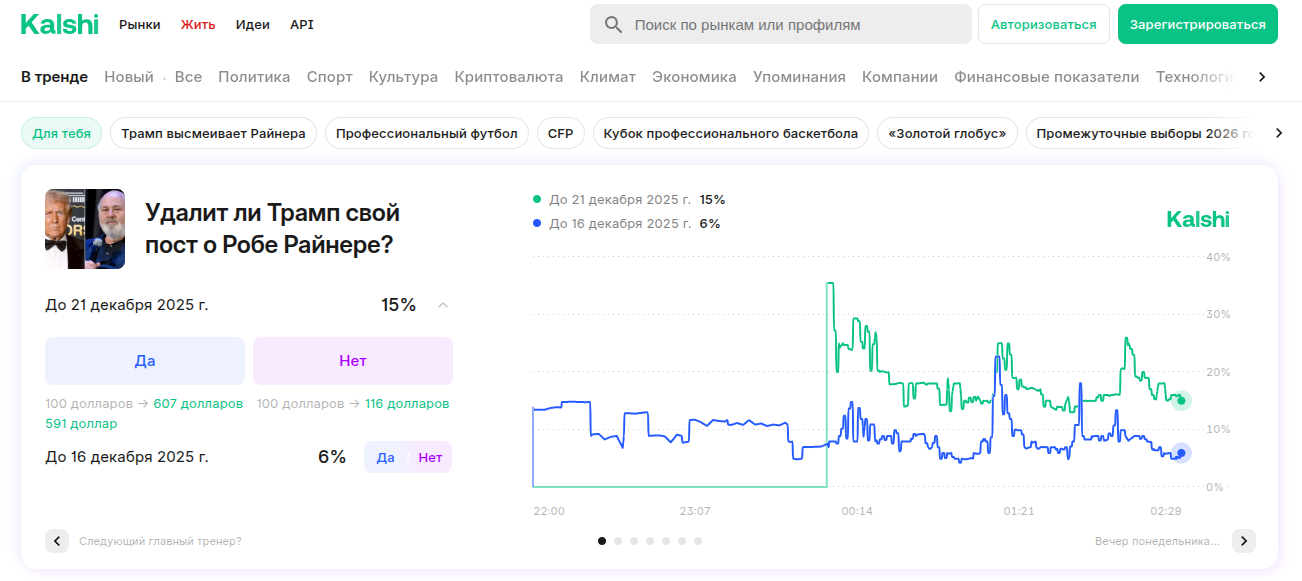The image size is (1302, 581).
Task: Collapse the December 21 contract chevron
Action: 443,305
